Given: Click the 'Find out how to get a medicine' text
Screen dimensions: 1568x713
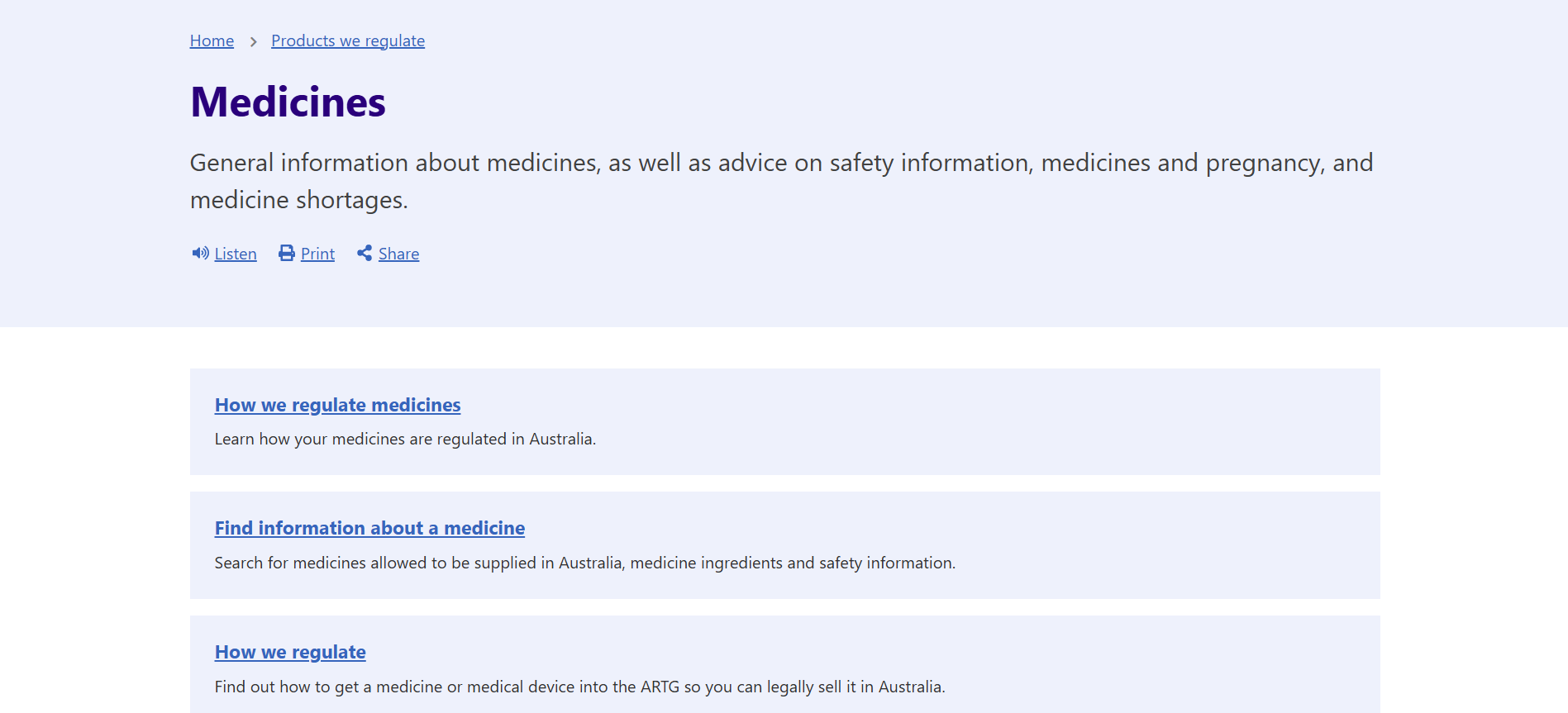Looking at the screenshot, I should [x=579, y=687].
